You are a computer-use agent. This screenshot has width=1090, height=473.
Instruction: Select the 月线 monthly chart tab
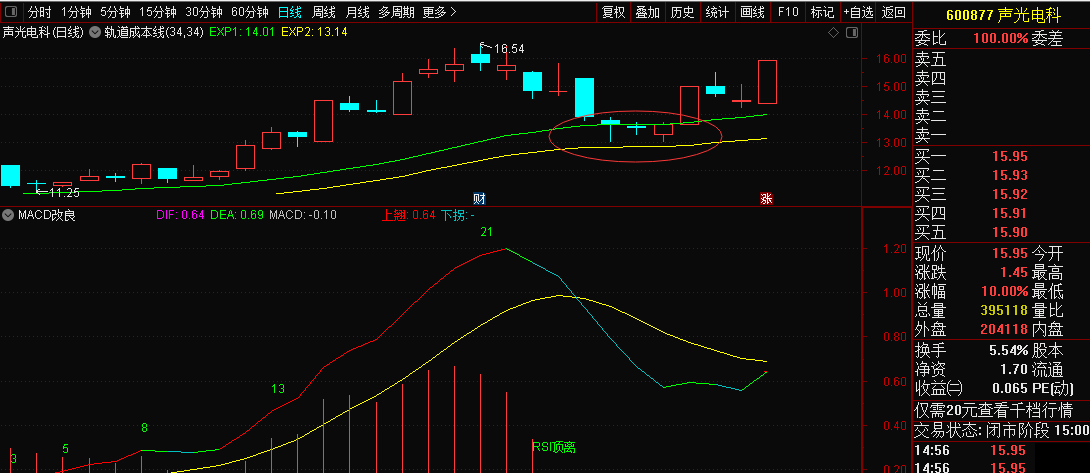pyautogui.click(x=357, y=12)
